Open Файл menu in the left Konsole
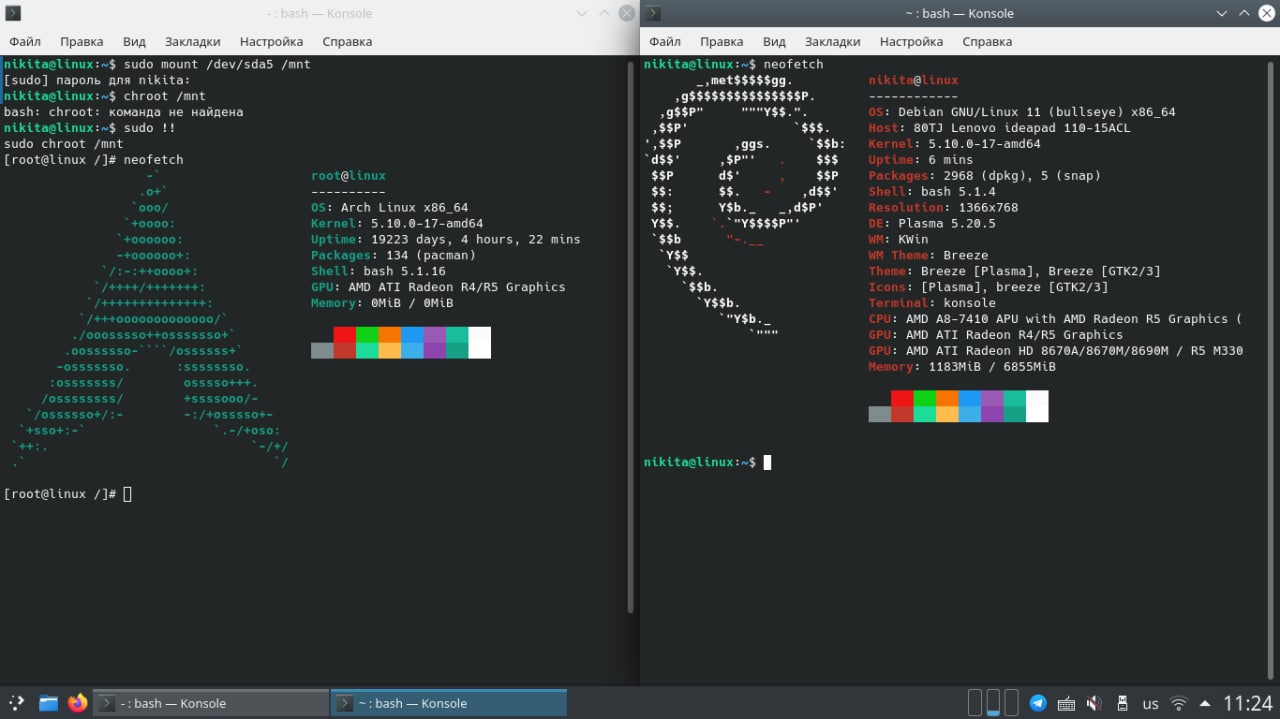This screenshot has height=719, width=1280. pyautogui.click(x=25, y=41)
